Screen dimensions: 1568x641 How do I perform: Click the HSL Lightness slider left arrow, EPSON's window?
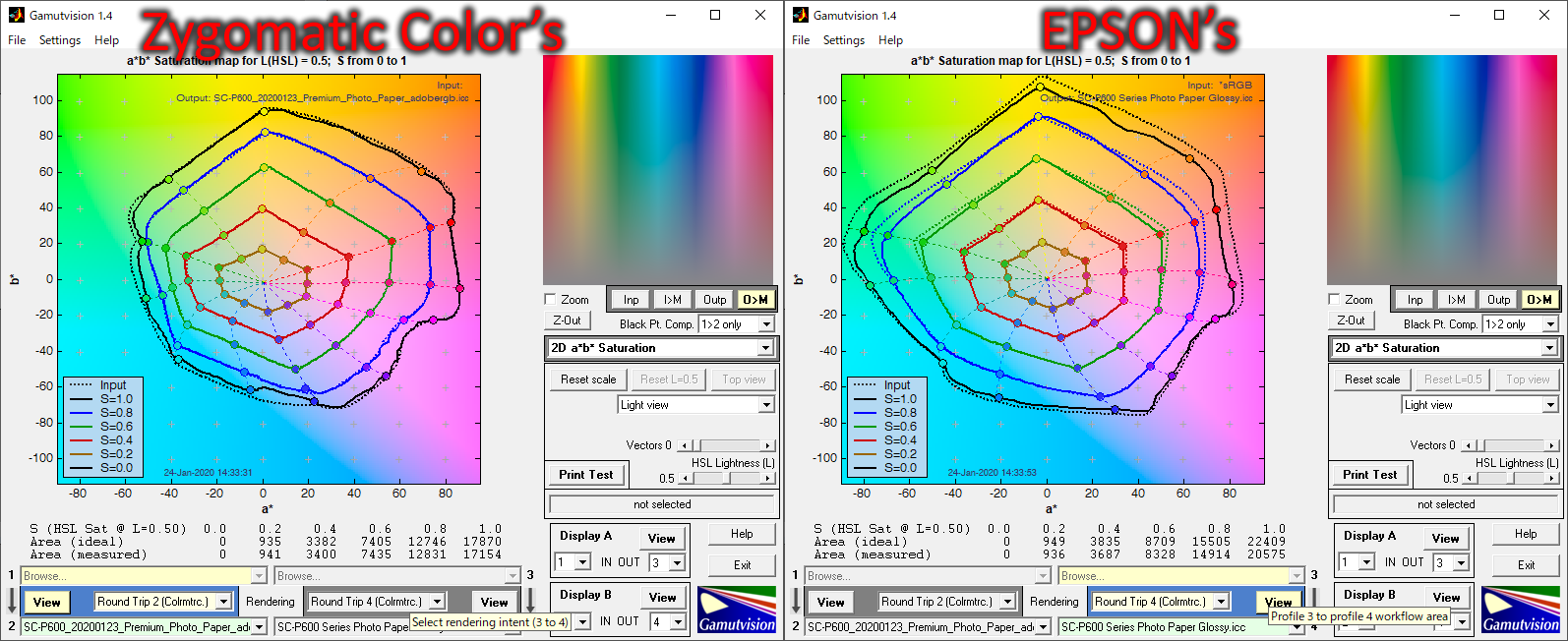click(x=1470, y=478)
